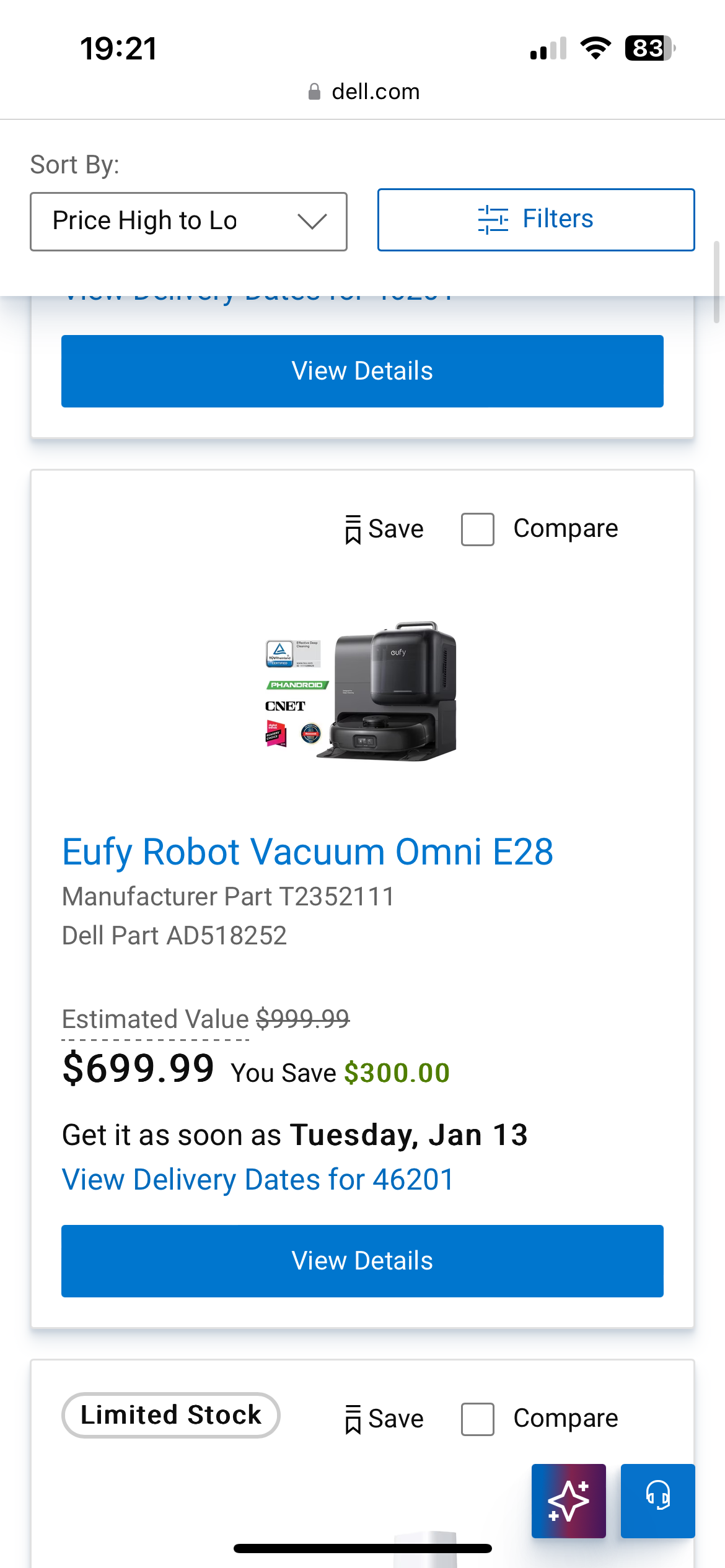
Task: Click the top View Details button
Action: click(362, 371)
